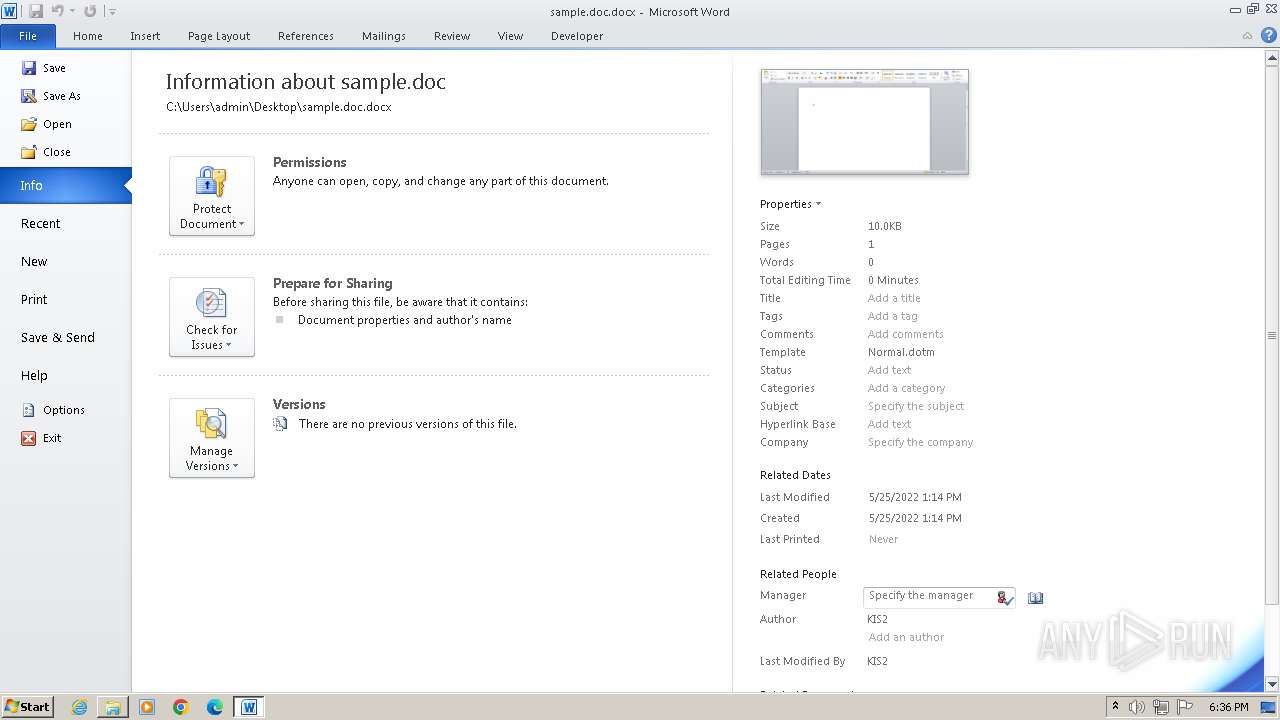
Task: Select Info in backstage sidebar
Action: coord(66,185)
